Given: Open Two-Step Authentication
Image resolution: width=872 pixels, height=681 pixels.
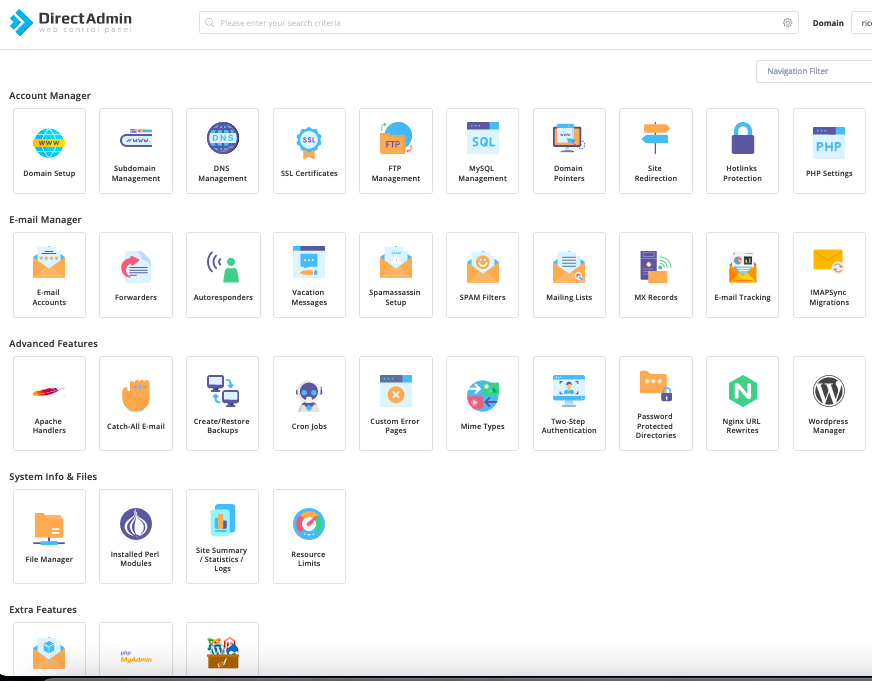Looking at the screenshot, I should 569,403.
